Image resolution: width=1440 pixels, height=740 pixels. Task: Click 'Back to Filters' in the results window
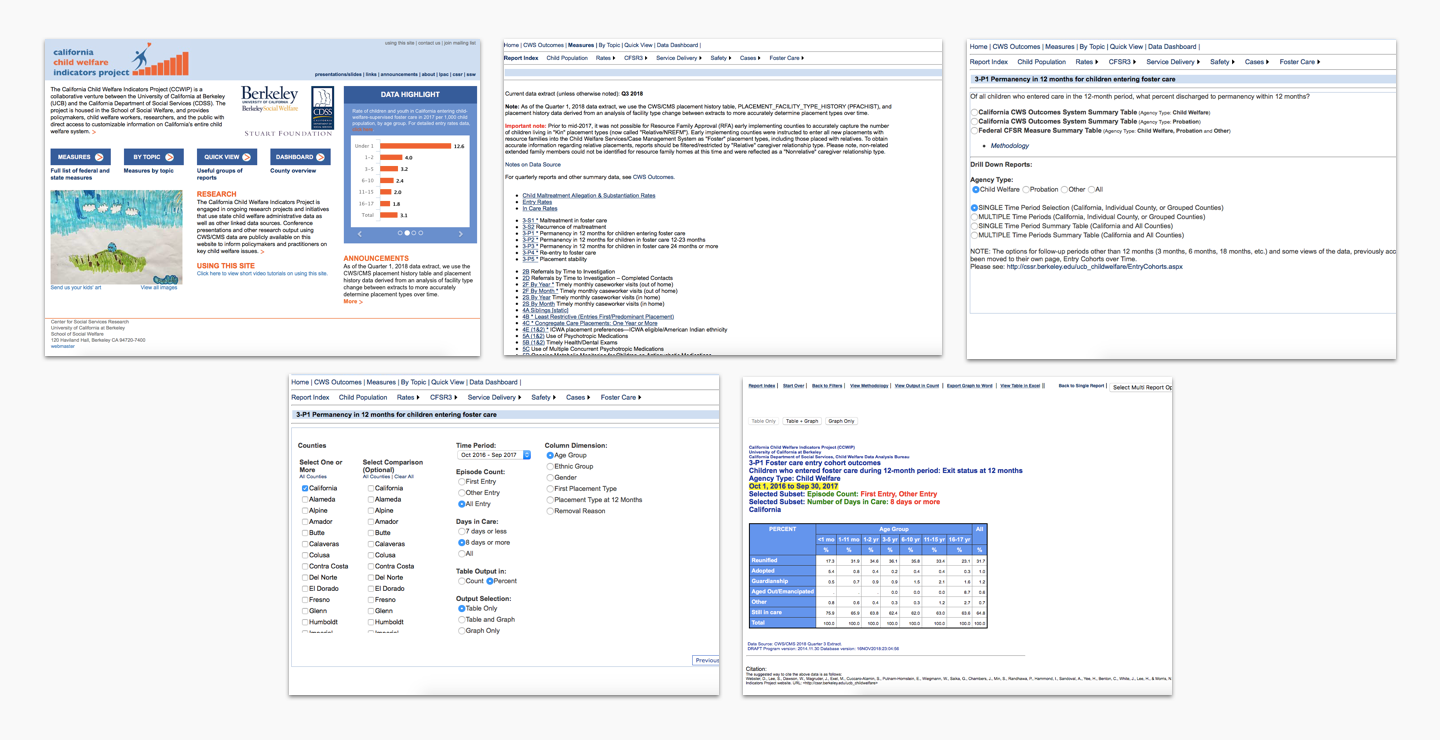click(827, 385)
